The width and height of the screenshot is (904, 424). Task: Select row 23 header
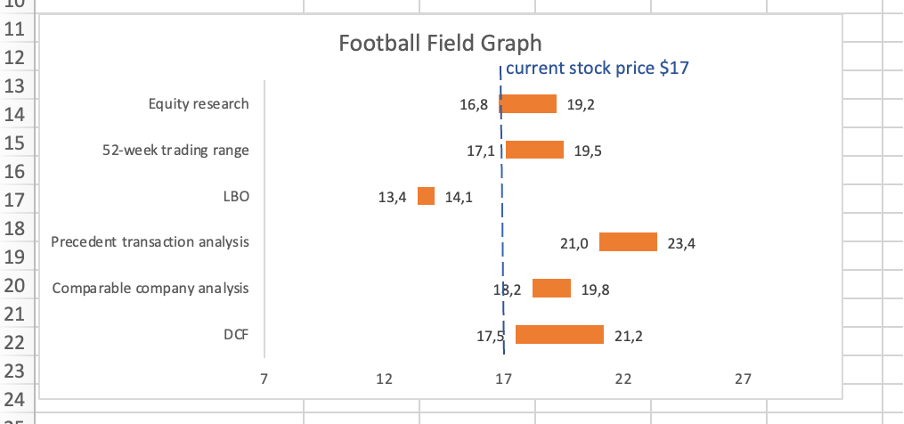(17, 373)
